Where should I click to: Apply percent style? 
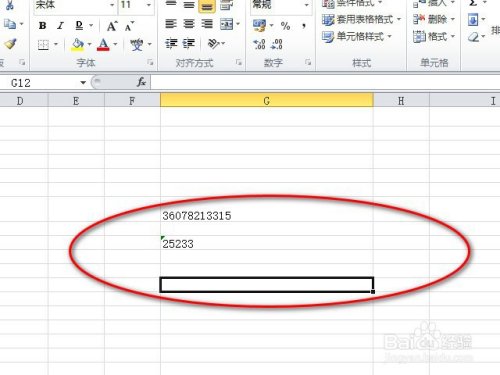coord(285,26)
